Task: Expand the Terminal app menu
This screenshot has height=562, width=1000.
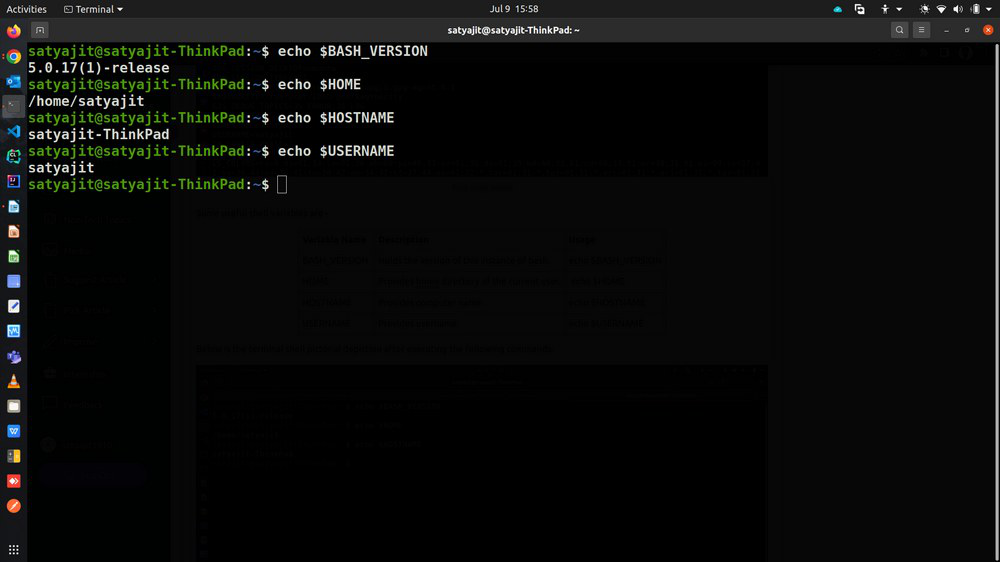Action: (x=94, y=9)
